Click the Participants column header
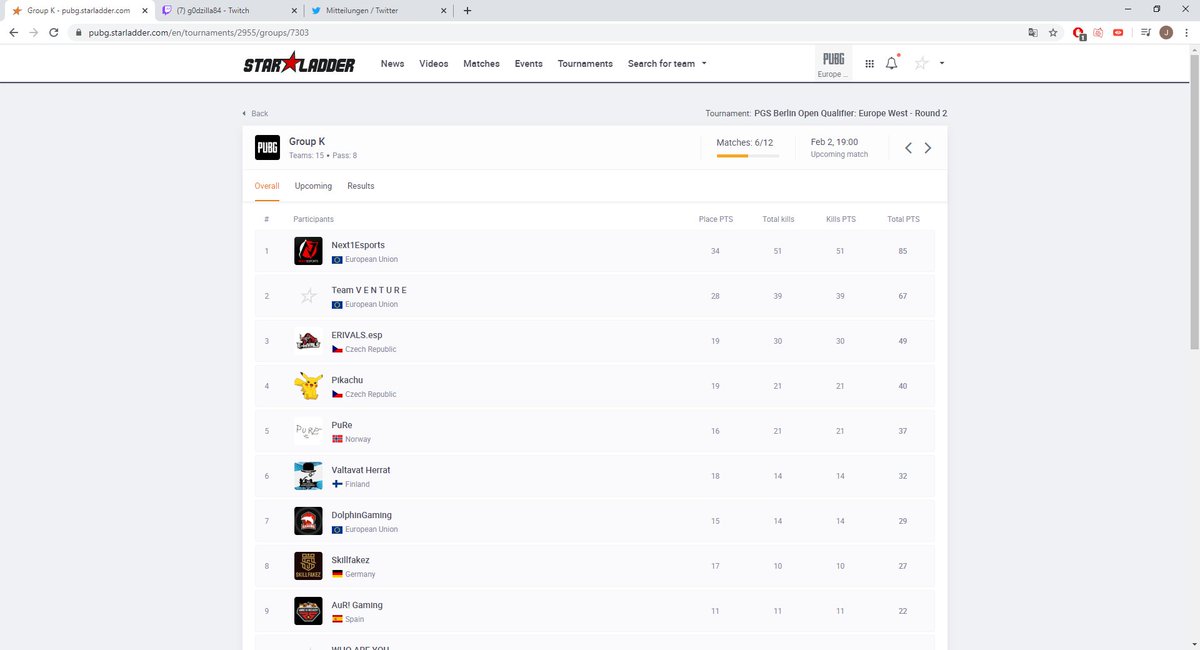Screen dimensions: 1200x650 pyautogui.click(x=313, y=219)
